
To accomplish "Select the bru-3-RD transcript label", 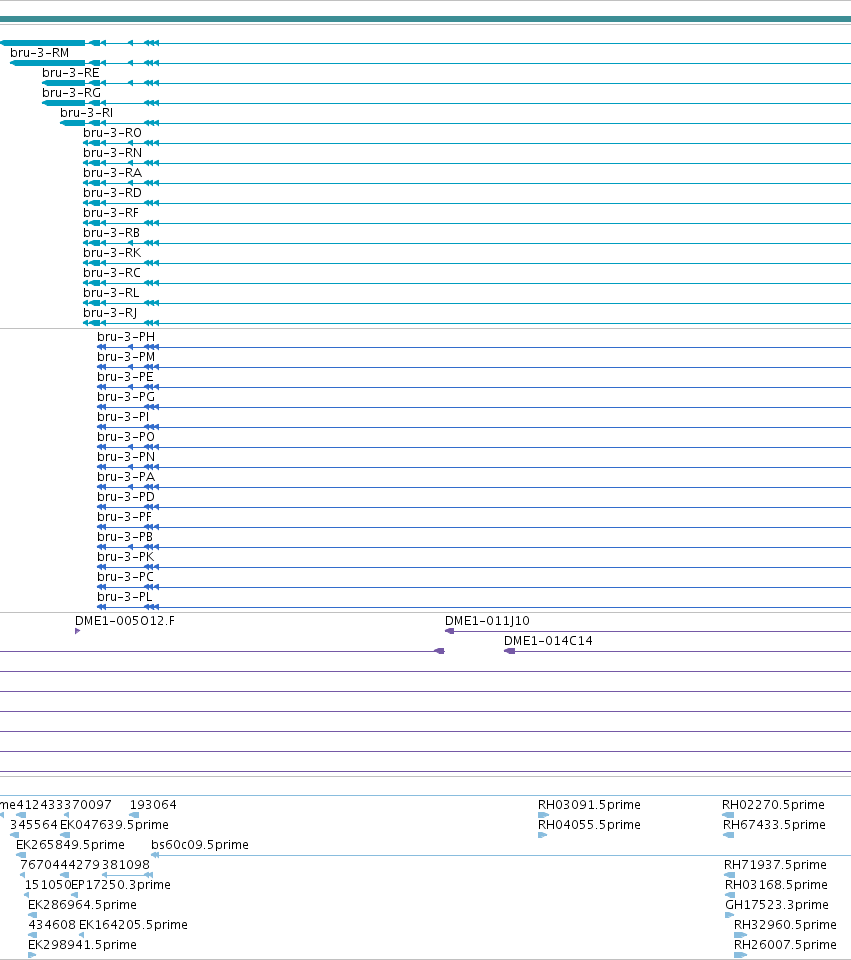I will [x=112, y=193].
